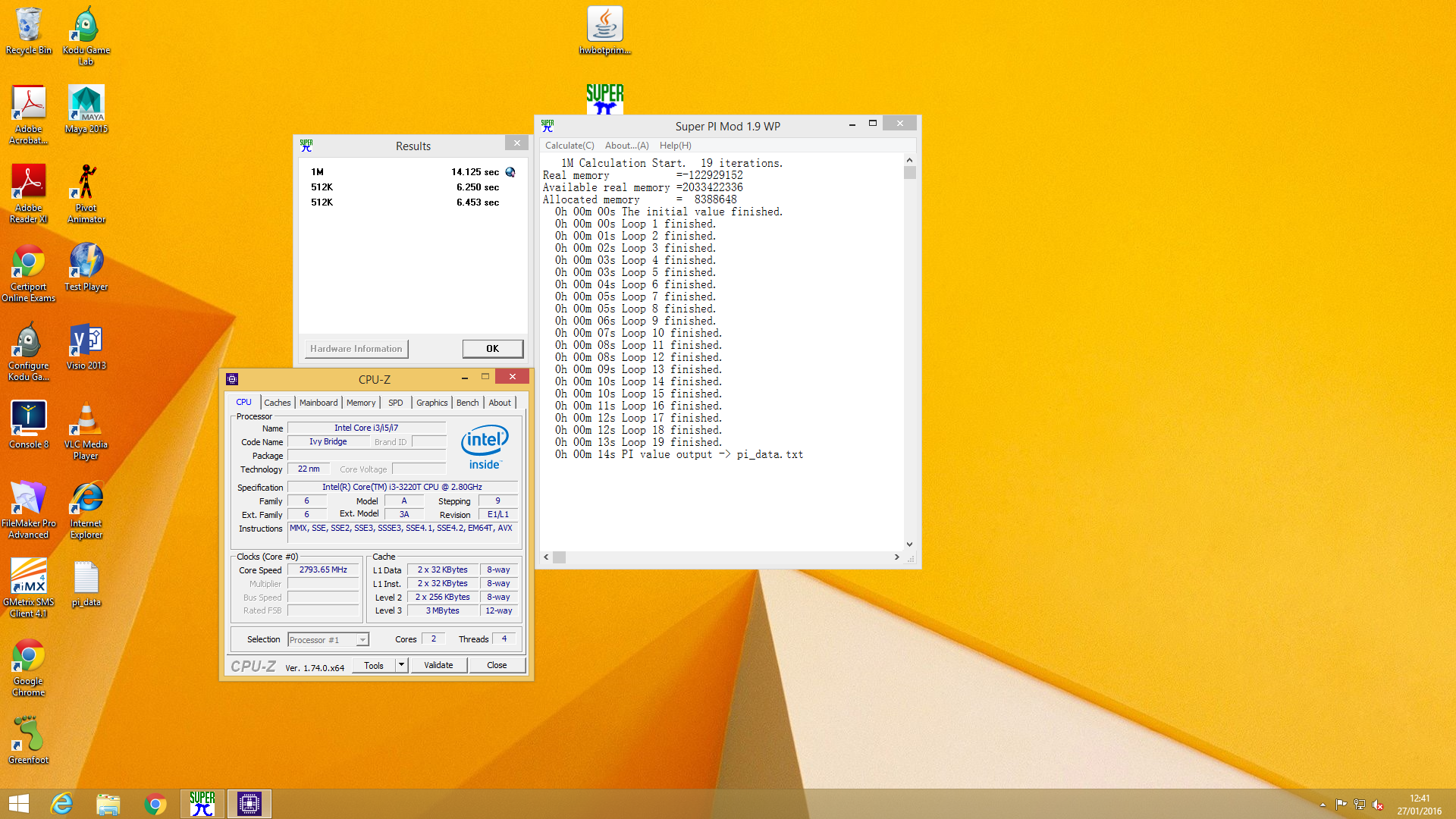Open Greenfoot desktop icon
Viewport: 1456px width, 819px height.
(29, 740)
